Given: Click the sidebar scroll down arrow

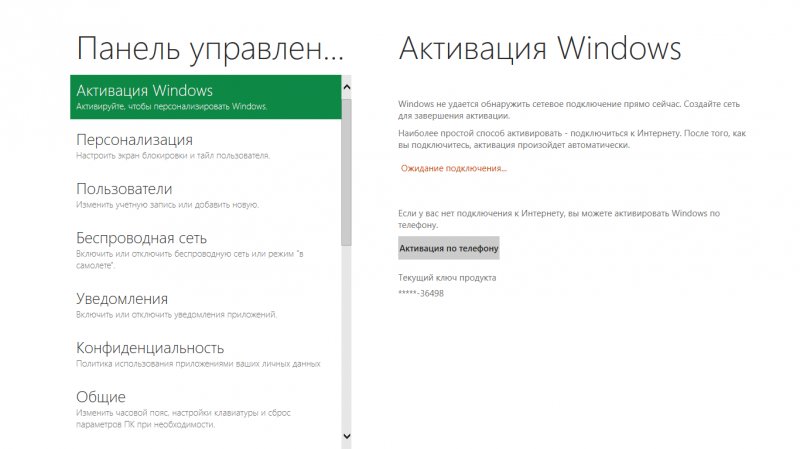Looking at the screenshot, I should click(x=346, y=436).
